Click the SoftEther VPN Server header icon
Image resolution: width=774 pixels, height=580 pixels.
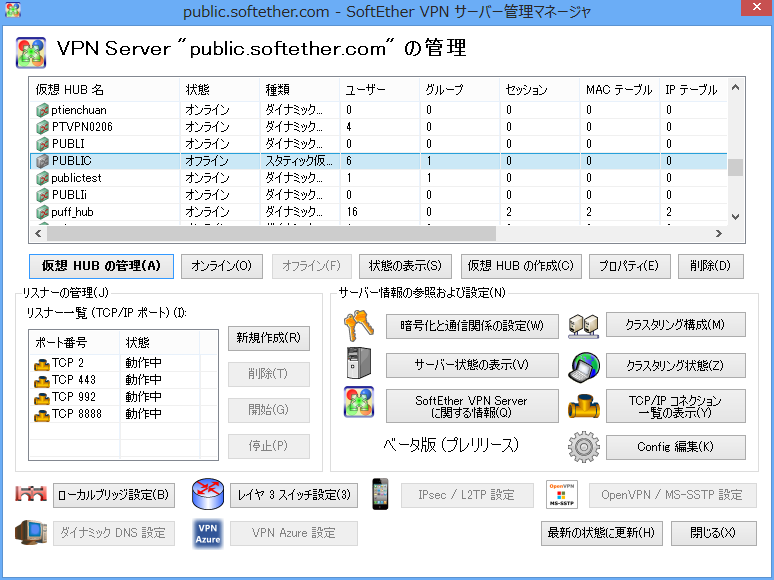[31, 52]
